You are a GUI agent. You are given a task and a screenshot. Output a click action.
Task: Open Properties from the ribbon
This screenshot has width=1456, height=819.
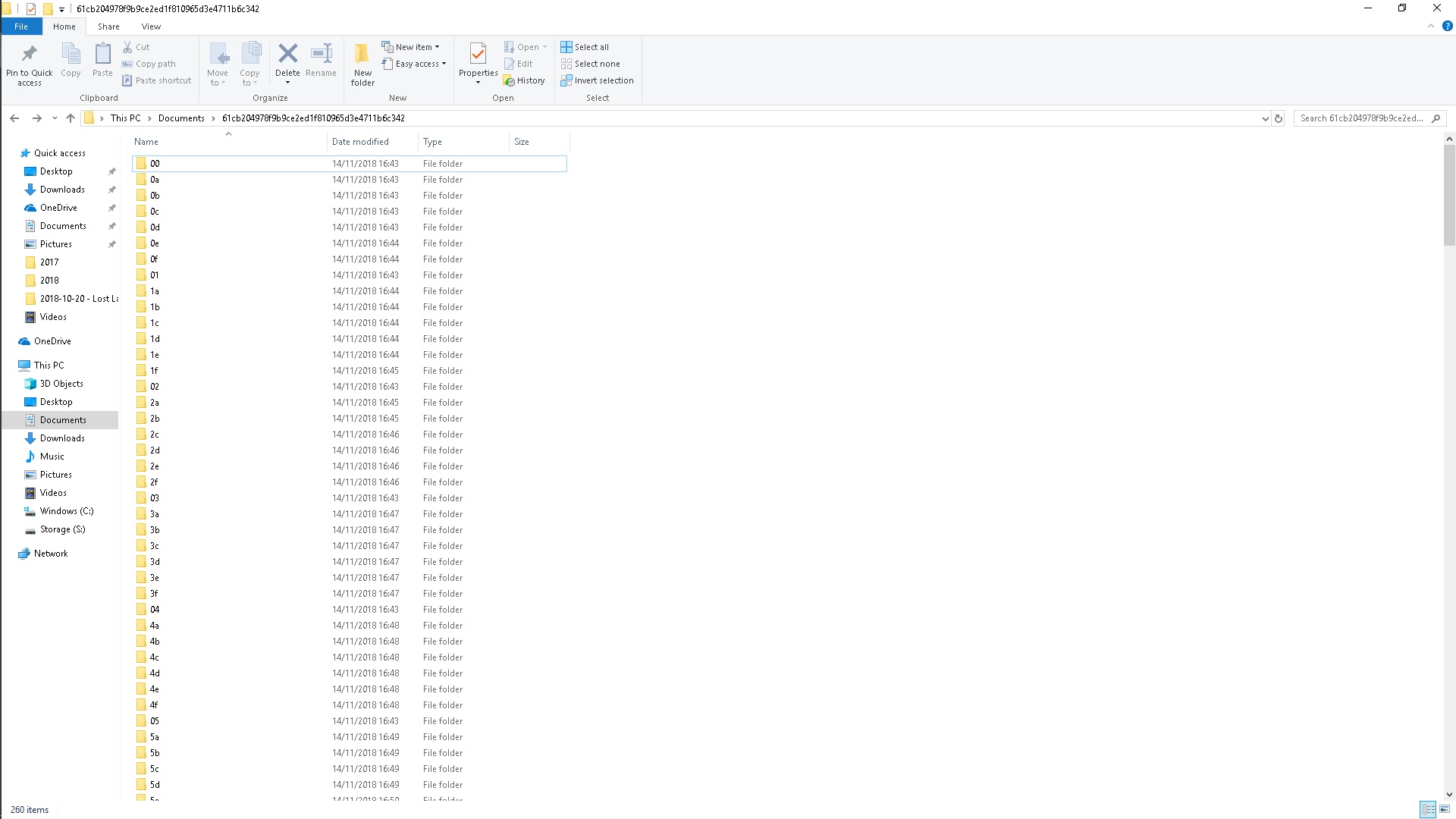tap(478, 55)
